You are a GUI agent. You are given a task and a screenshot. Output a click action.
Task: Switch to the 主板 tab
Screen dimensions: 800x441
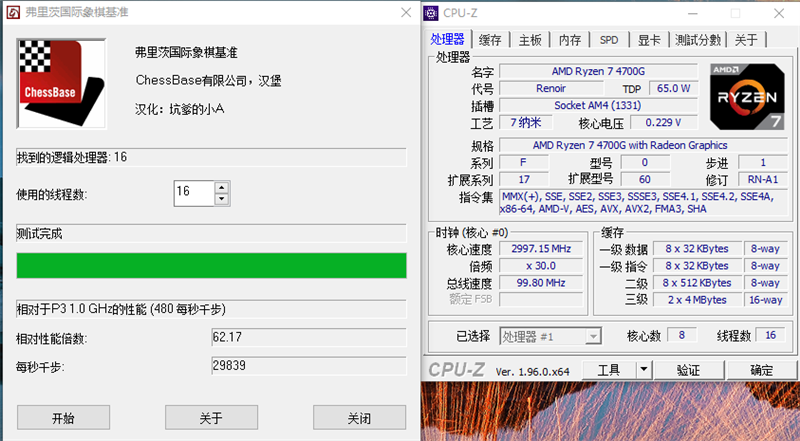click(530, 40)
